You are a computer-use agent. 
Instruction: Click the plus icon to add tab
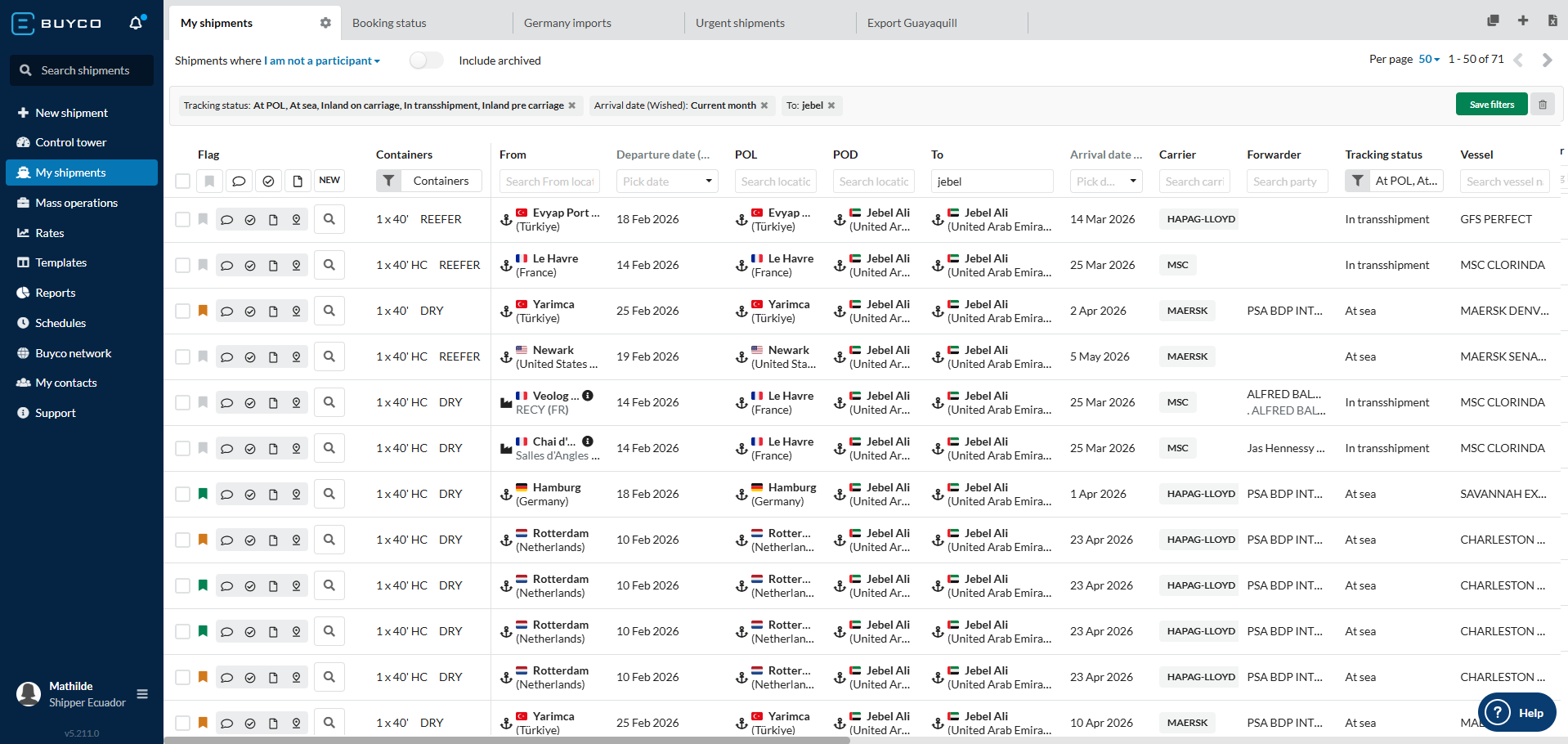click(x=1522, y=21)
